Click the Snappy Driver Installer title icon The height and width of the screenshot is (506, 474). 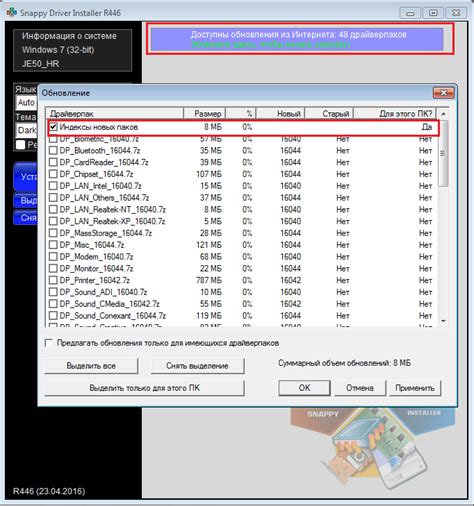pos(12,12)
